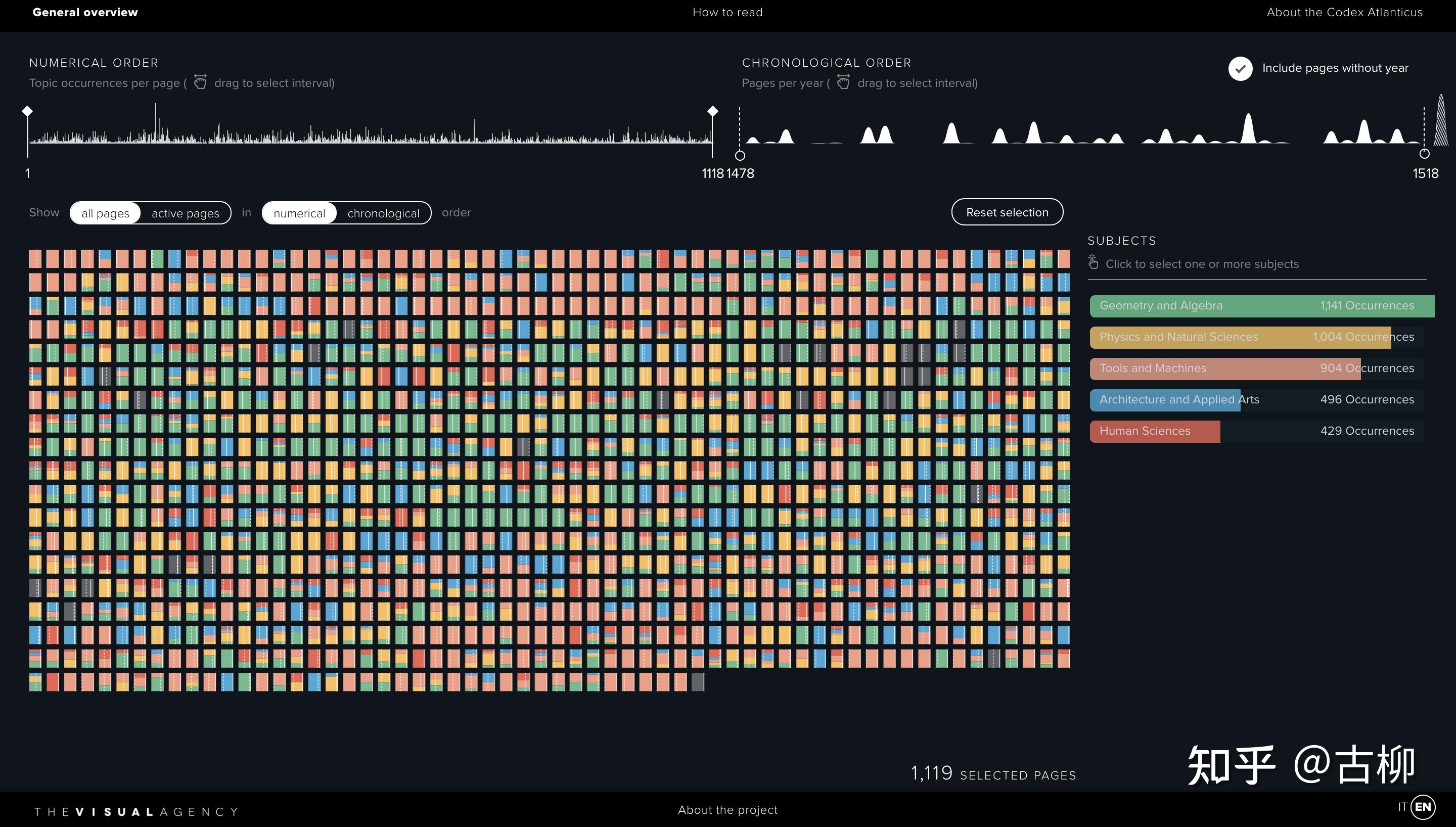This screenshot has height=827, width=1456.
Task: Open the How to read tab
Action: click(727, 13)
